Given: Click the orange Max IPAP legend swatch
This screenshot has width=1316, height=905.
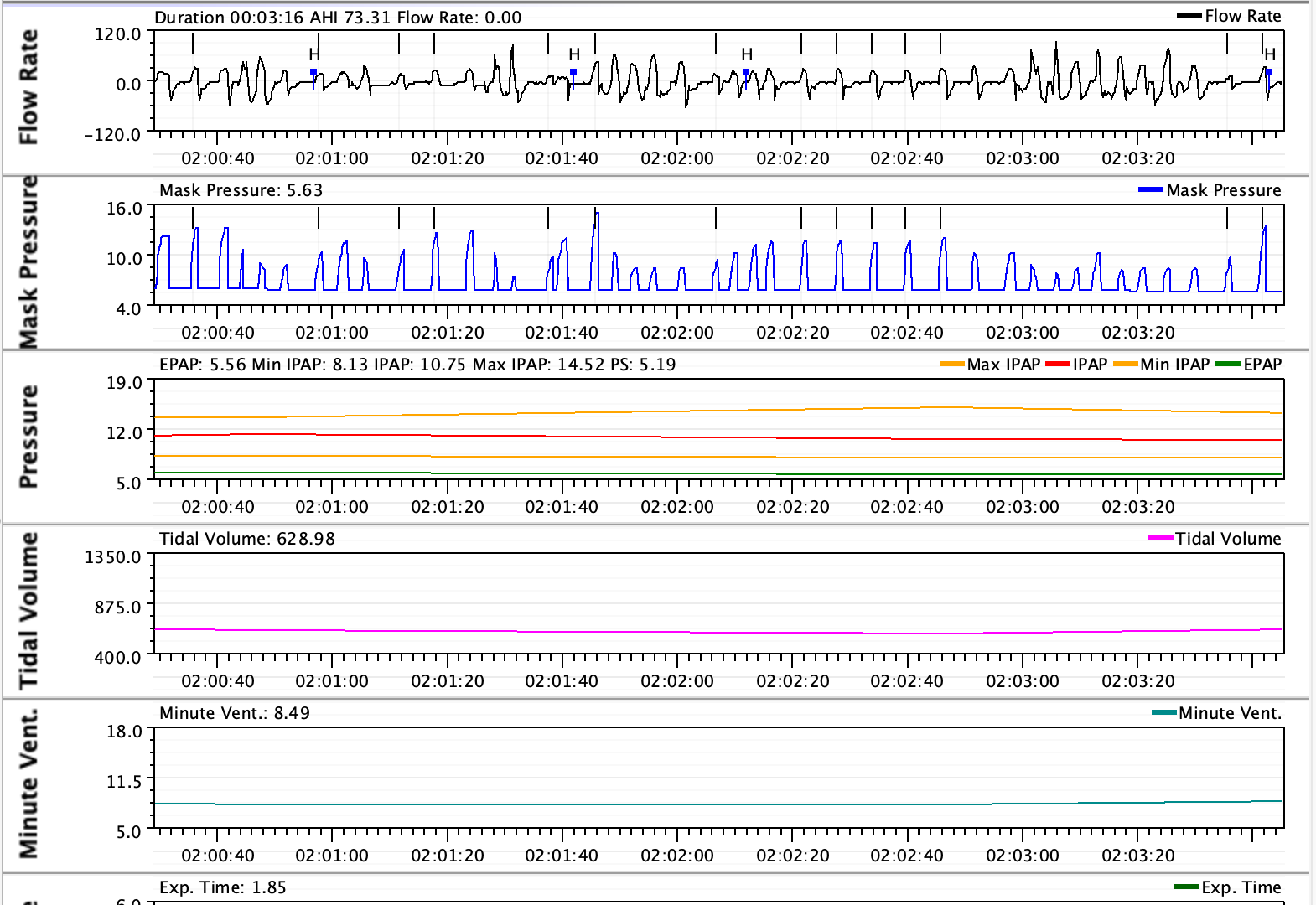Looking at the screenshot, I should tap(952, 365).
